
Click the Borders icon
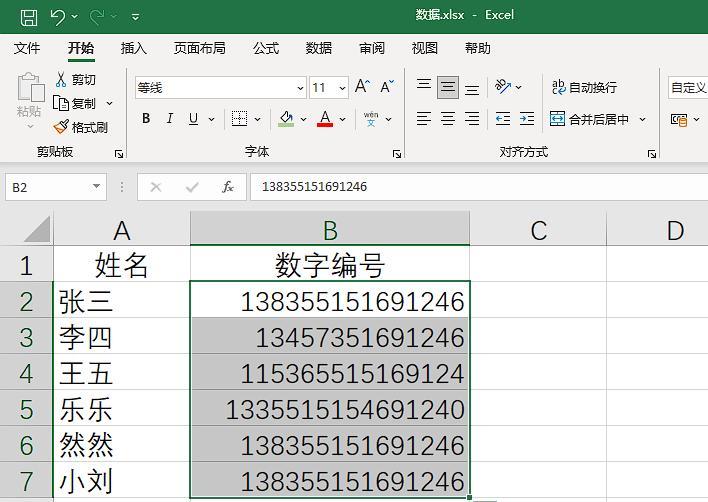(239, 119)
